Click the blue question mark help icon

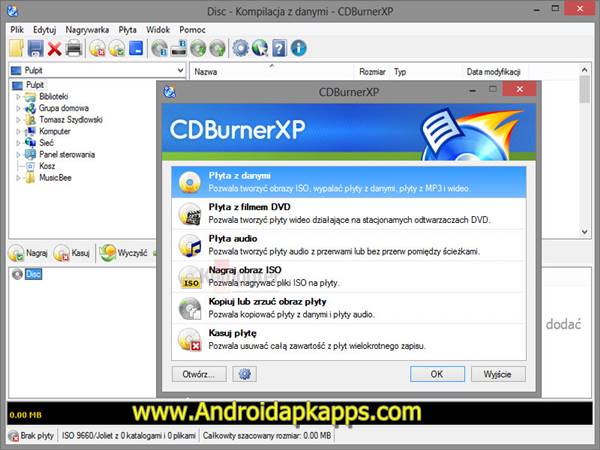(279, 49)
